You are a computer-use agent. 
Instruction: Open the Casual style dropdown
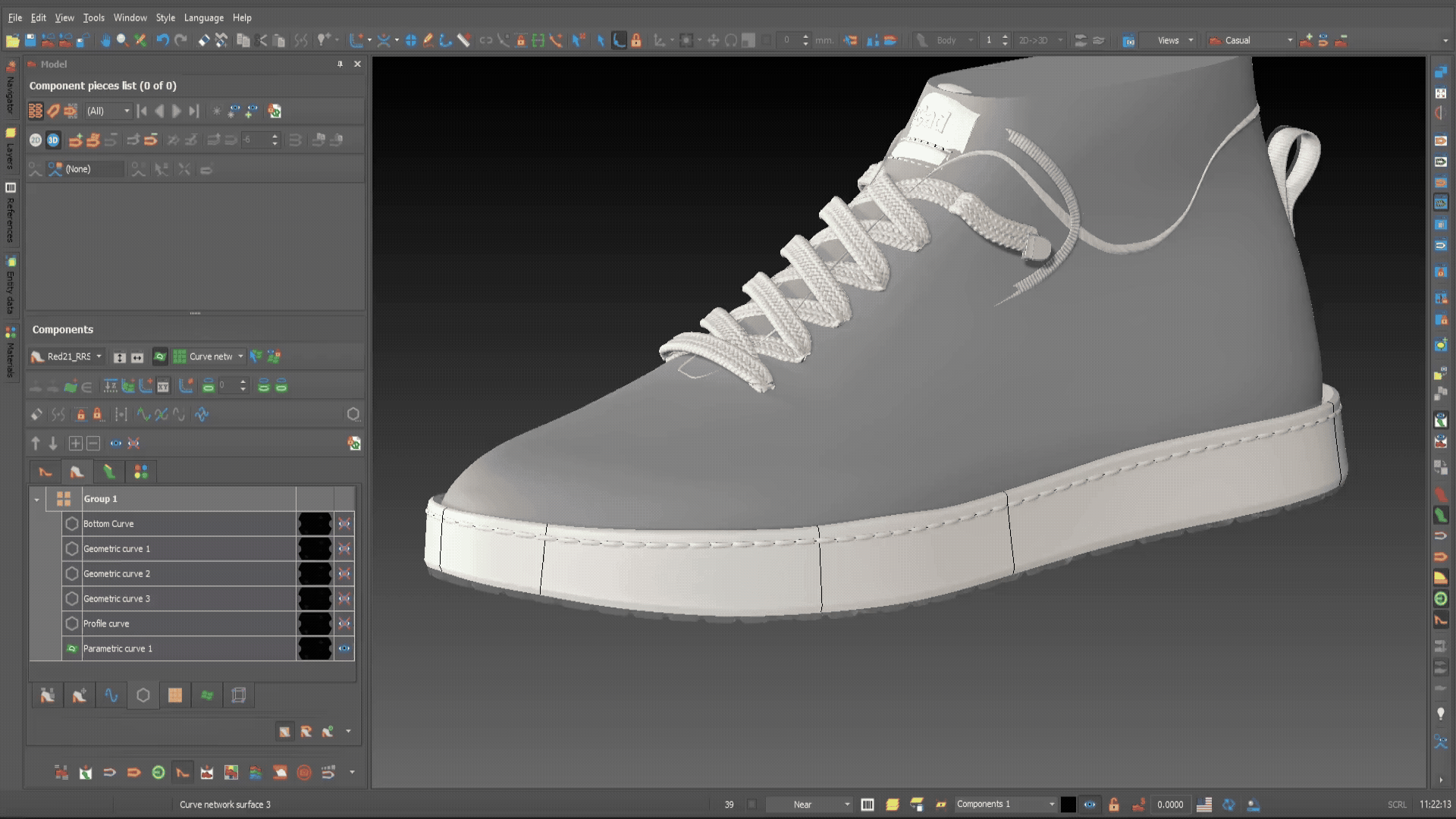point(1289,40)
